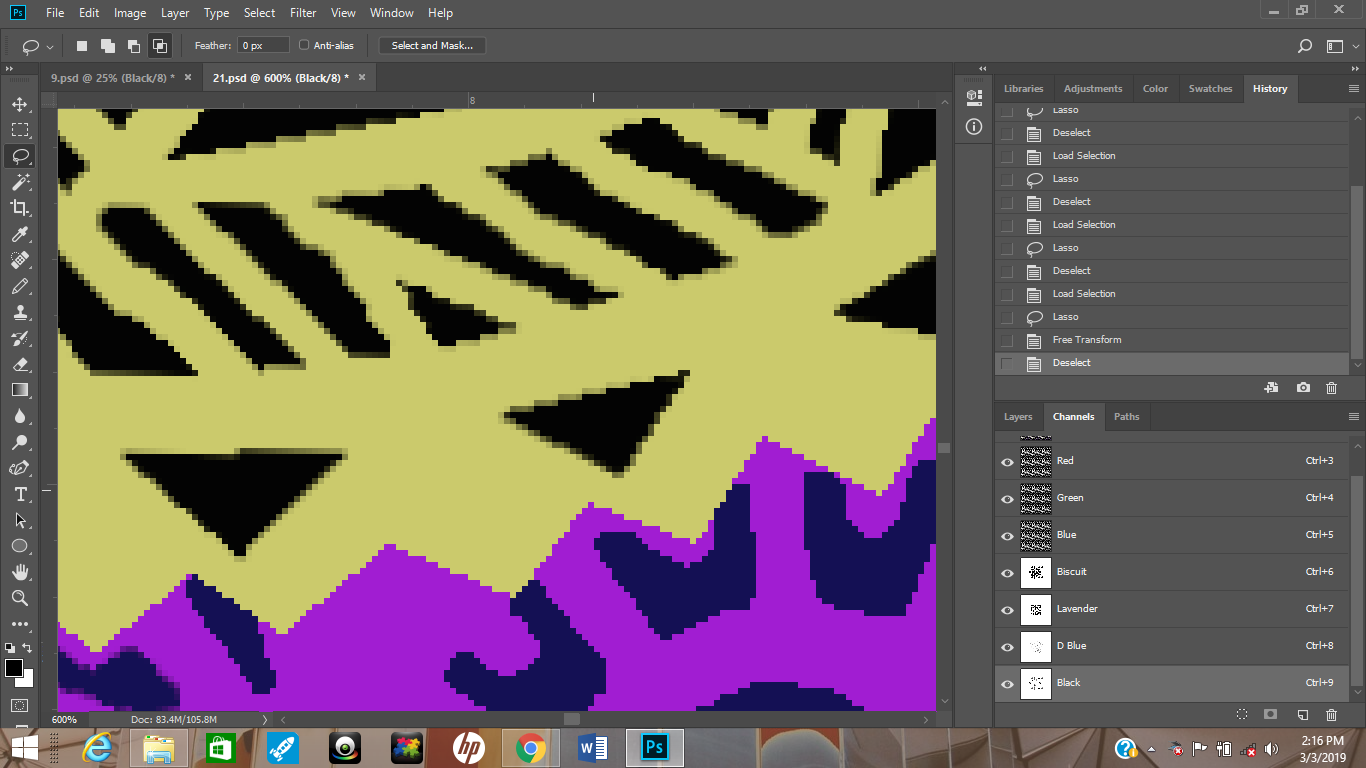Viewport: 1366px width, 768px height.
Task: Click Add to selection mode icon
Action: pos(107,46)
